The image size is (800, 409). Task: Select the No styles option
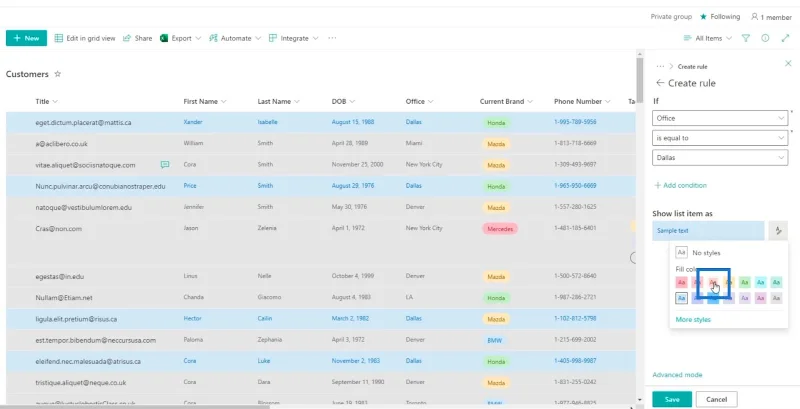tap(698, 252)
